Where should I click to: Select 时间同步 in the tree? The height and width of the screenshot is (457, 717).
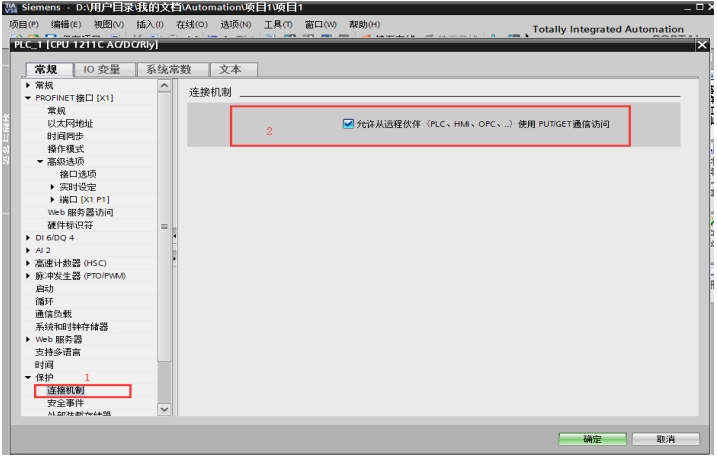(x=65, y=136)
